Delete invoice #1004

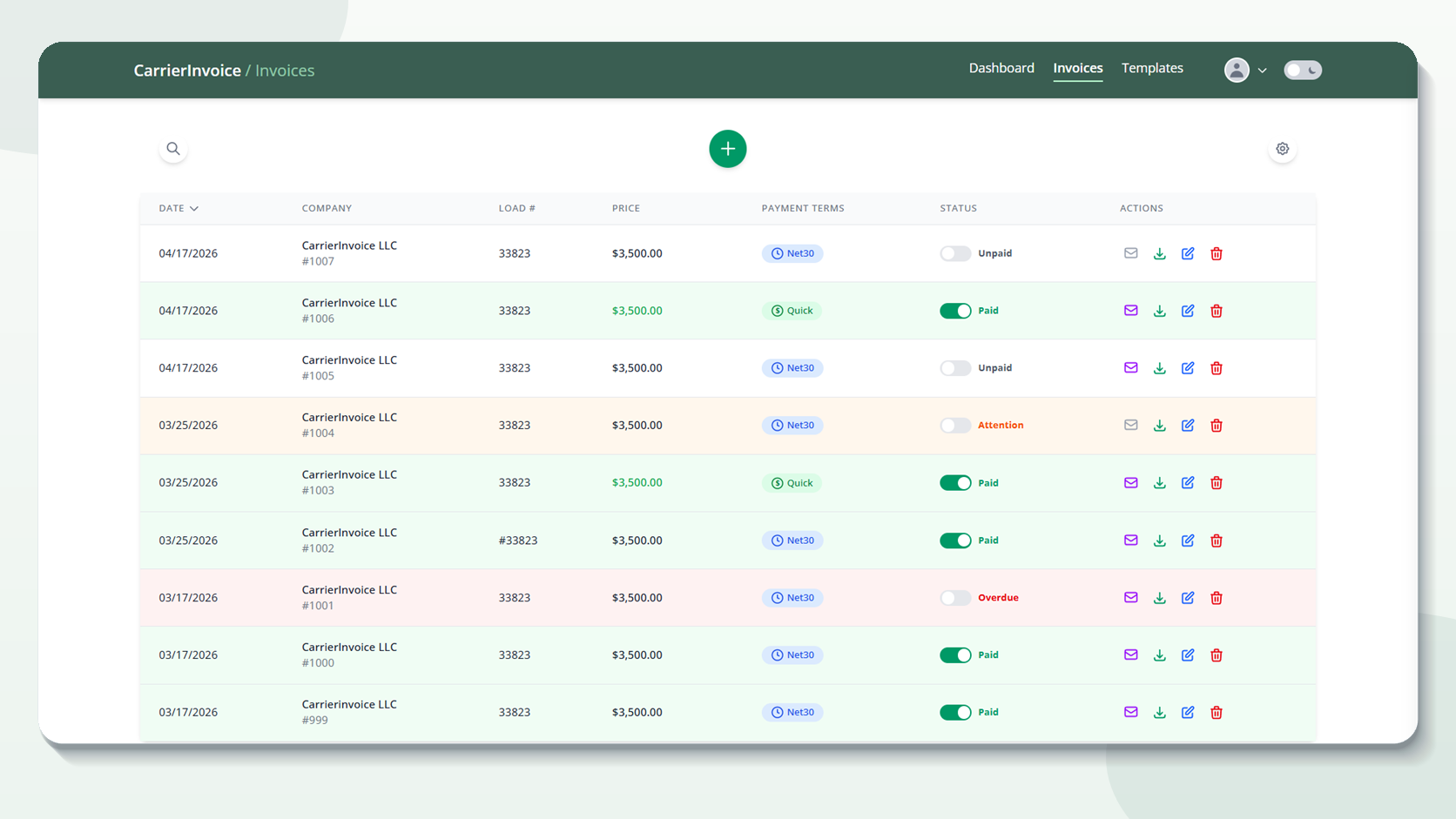click(1217, 426)
